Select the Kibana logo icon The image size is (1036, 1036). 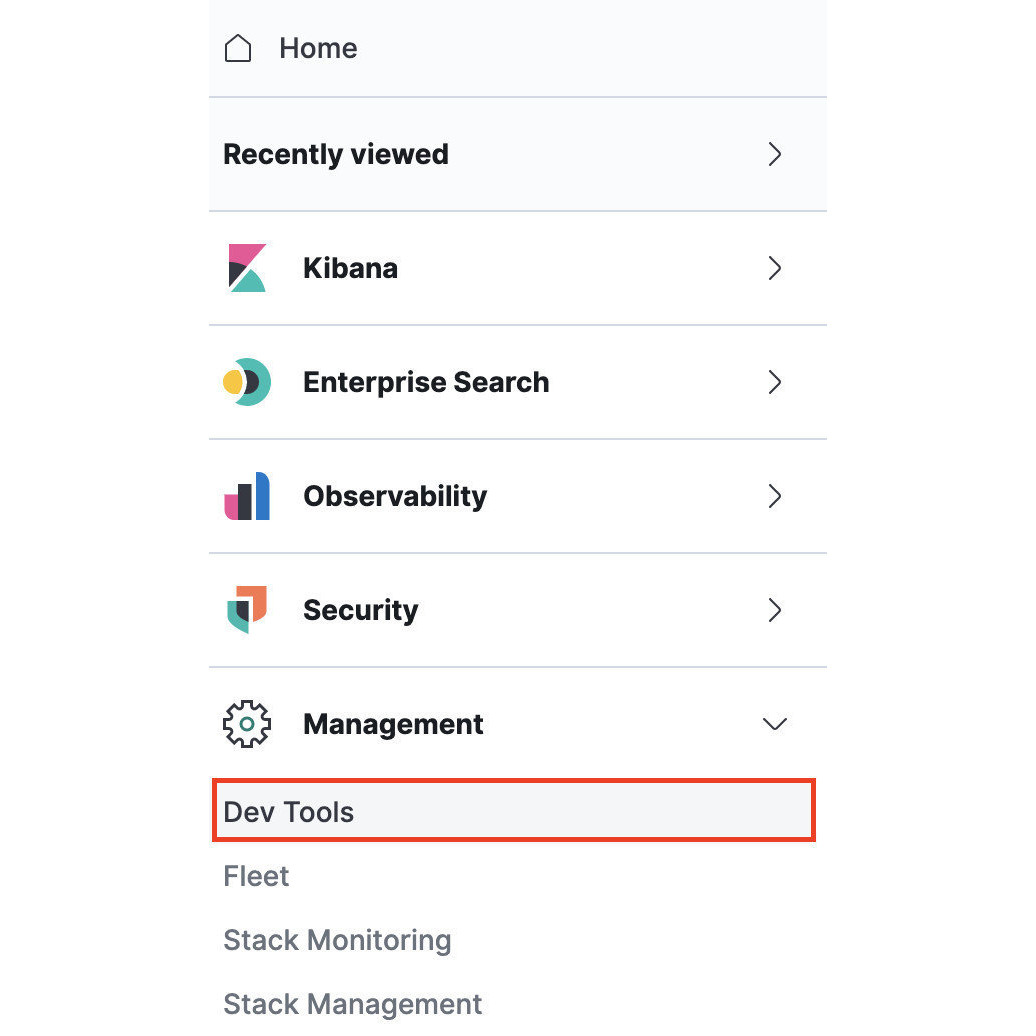(x=246, y=268)
